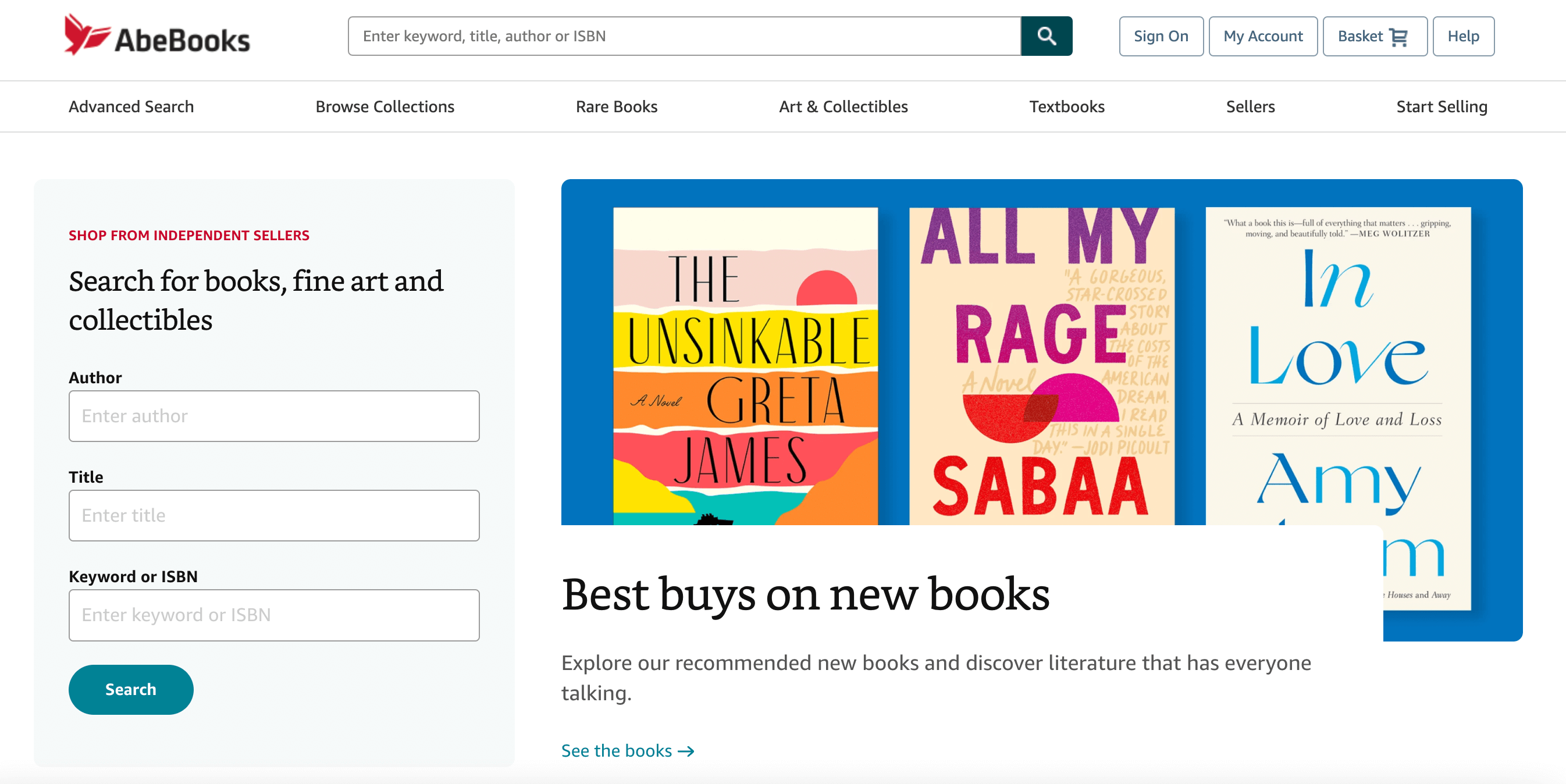This screenshot has height=784, width=1566.
Task: Visit the Sellers page
Action: pyautogui.click(x=1250, y=106)
